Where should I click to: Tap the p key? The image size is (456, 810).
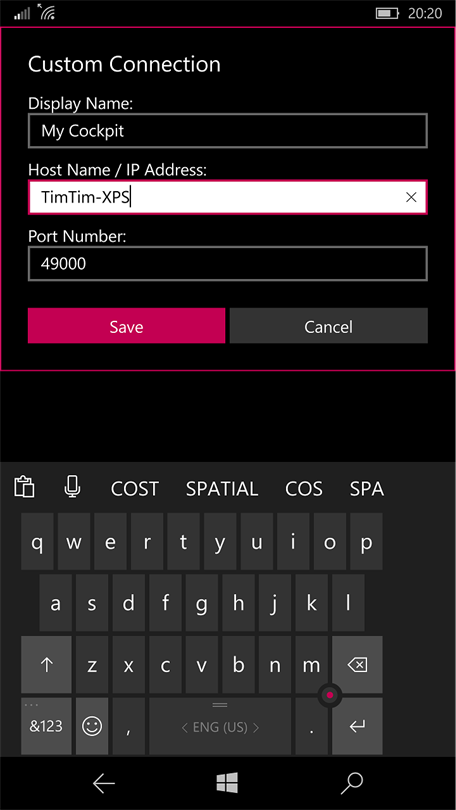[x=366, y=541]
